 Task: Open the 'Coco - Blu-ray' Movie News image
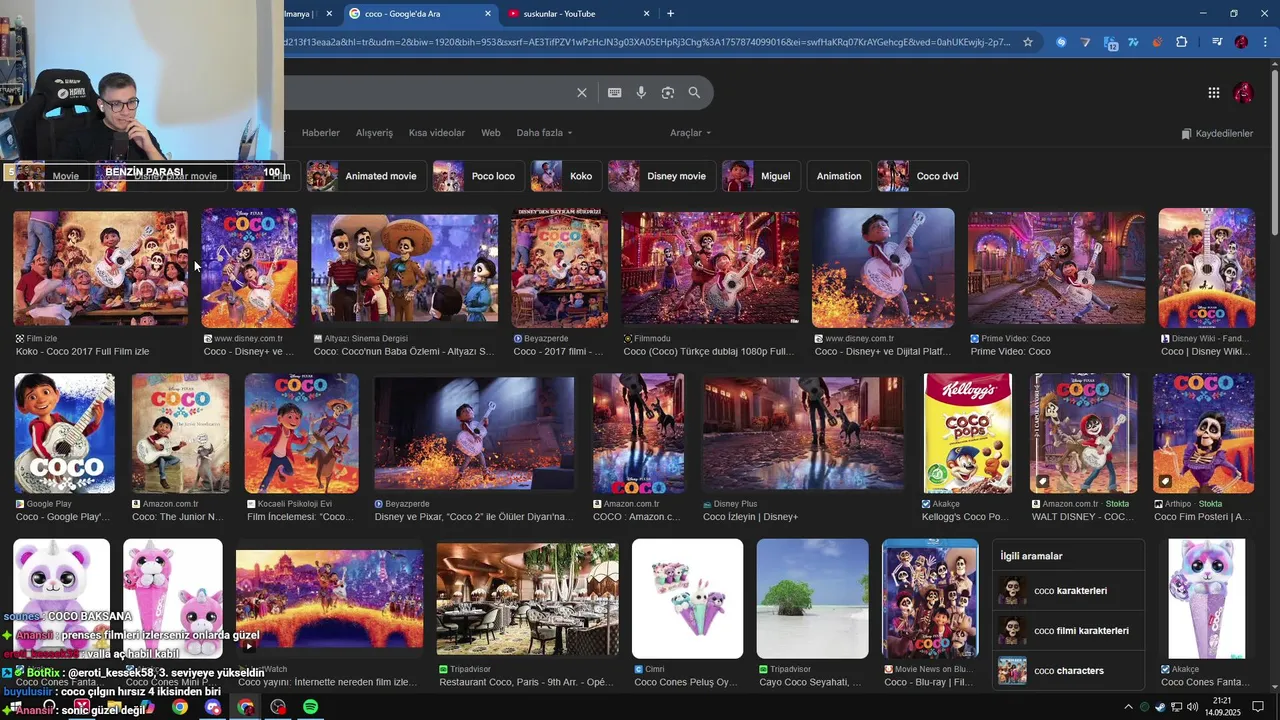point(930,599)
